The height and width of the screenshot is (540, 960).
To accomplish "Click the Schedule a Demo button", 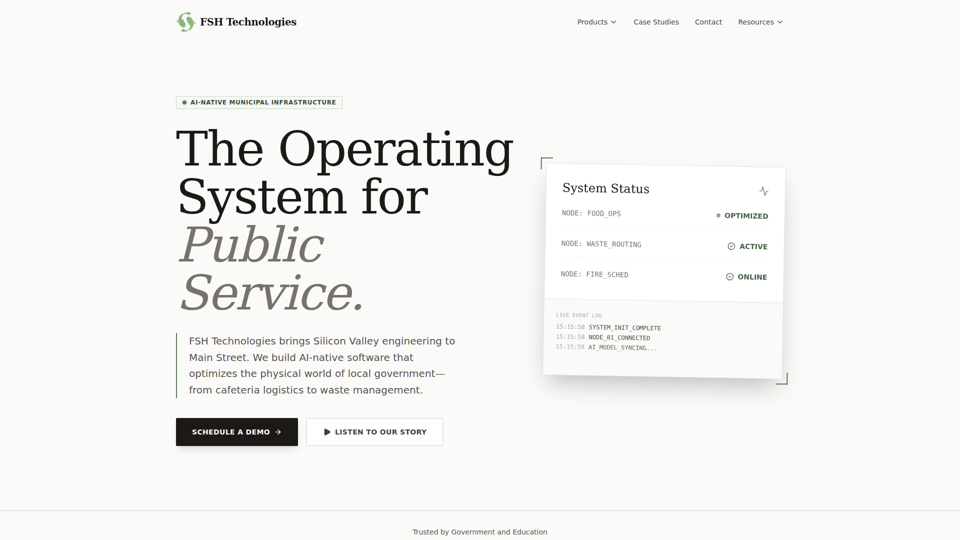I will pyautogui.click(x=237, y=432).
